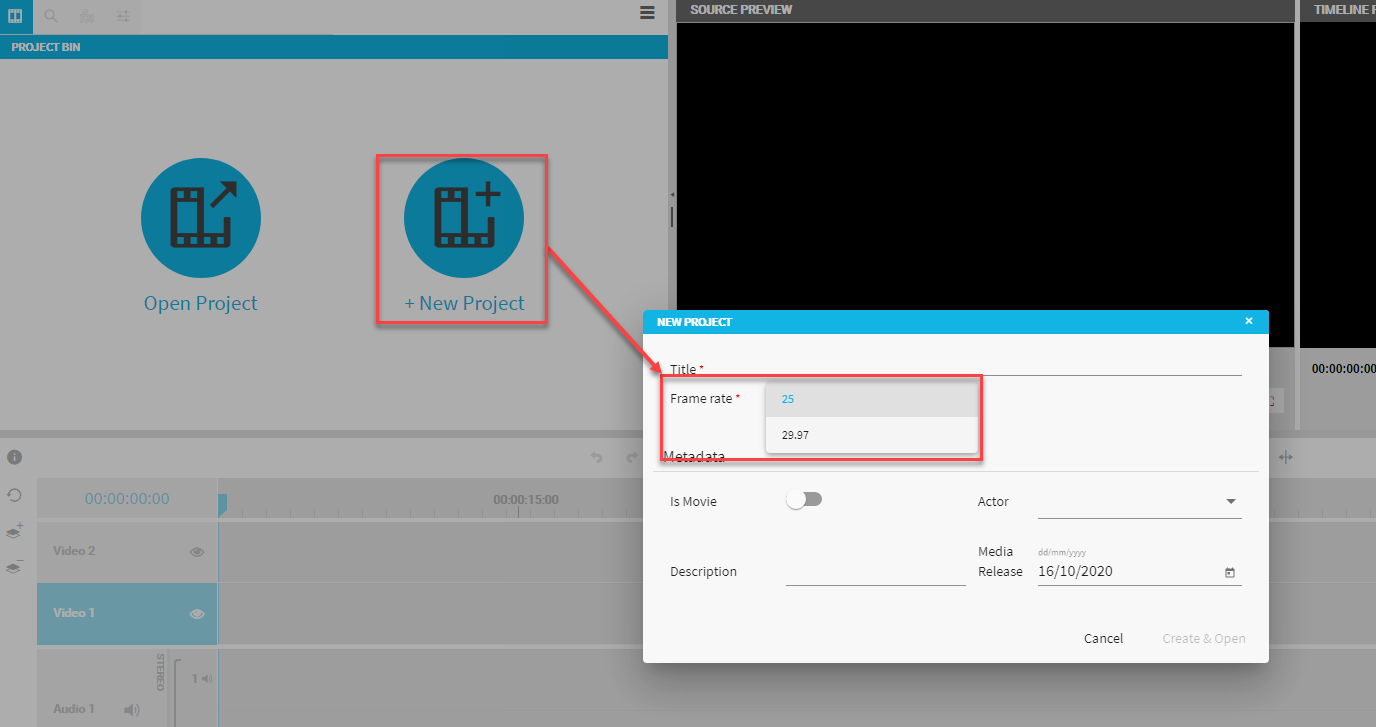Viewport: 1376px width, 727px height.
Task: Remove a track with the layer minus icon
Action: click(x=13, y=567)
